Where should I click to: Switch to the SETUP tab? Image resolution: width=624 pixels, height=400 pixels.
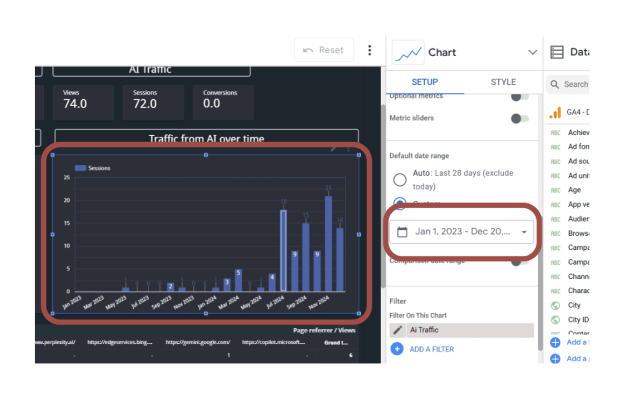(x=424, y=82)
